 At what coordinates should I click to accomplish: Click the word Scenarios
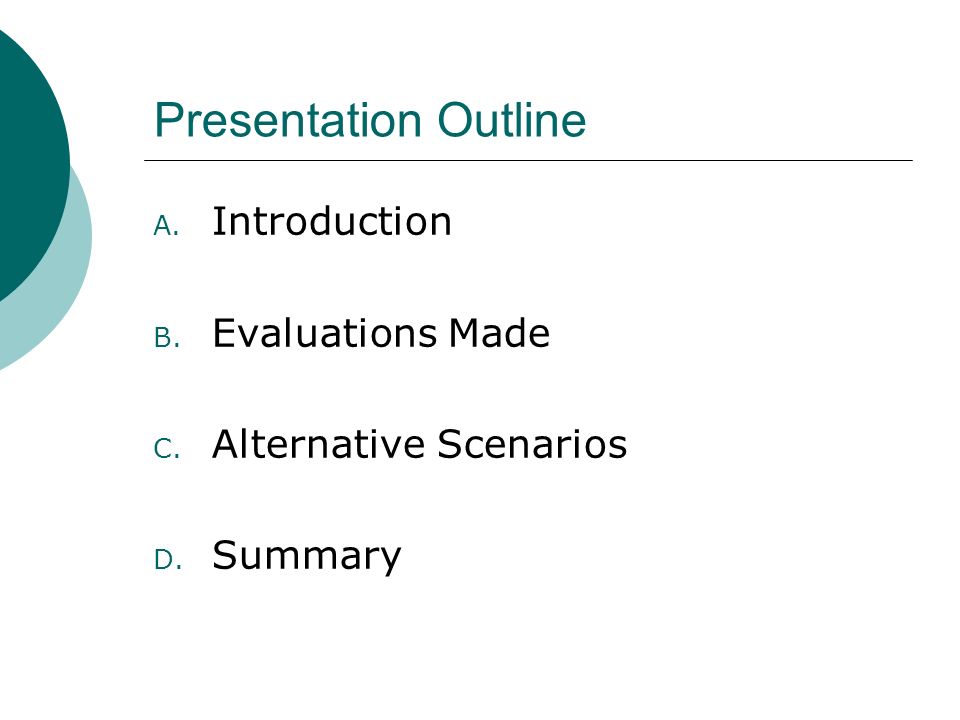coord(531,444)
